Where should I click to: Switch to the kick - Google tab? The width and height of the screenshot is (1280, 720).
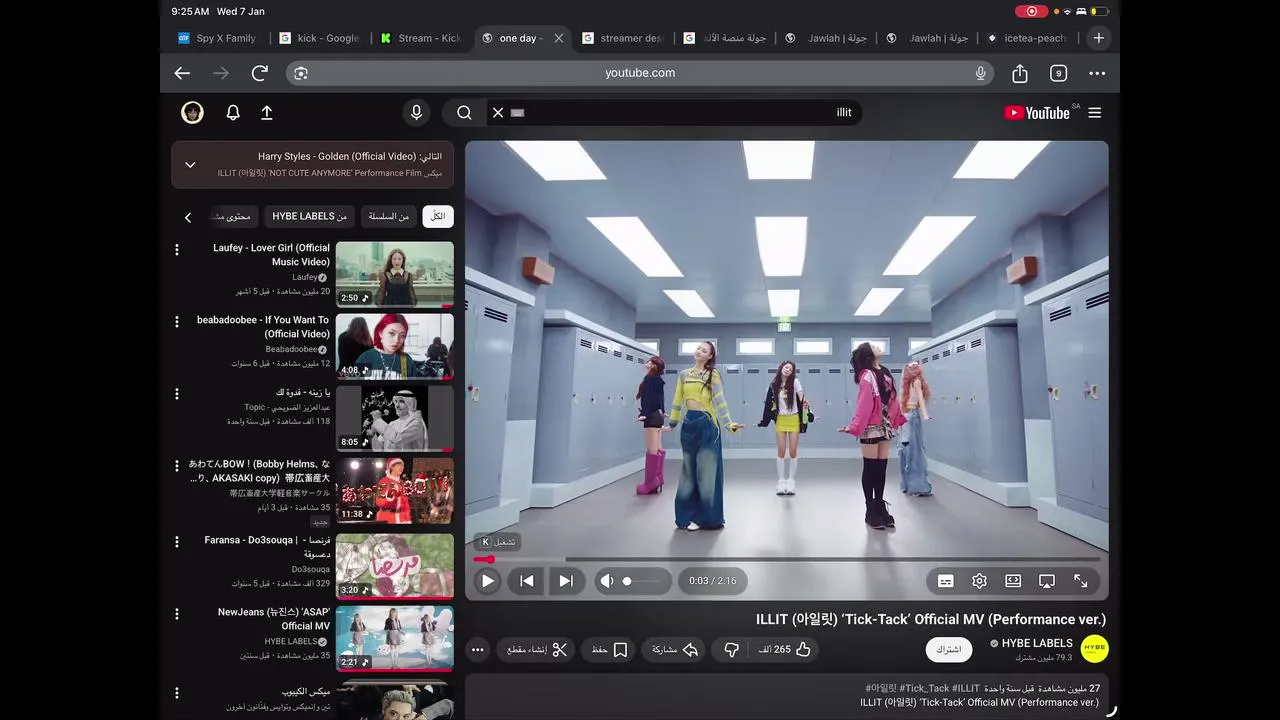pos(319,38)
